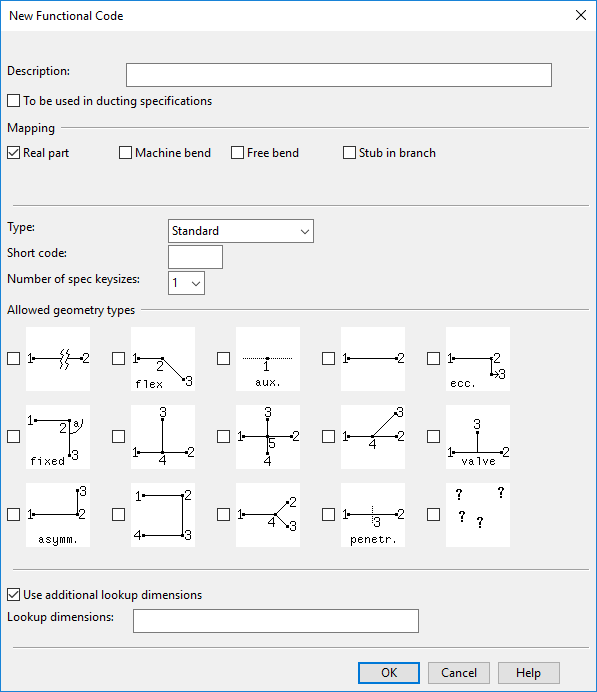Click the aux. geometry type icon
This screenshot has width=597, height=692.
(268, 359)
